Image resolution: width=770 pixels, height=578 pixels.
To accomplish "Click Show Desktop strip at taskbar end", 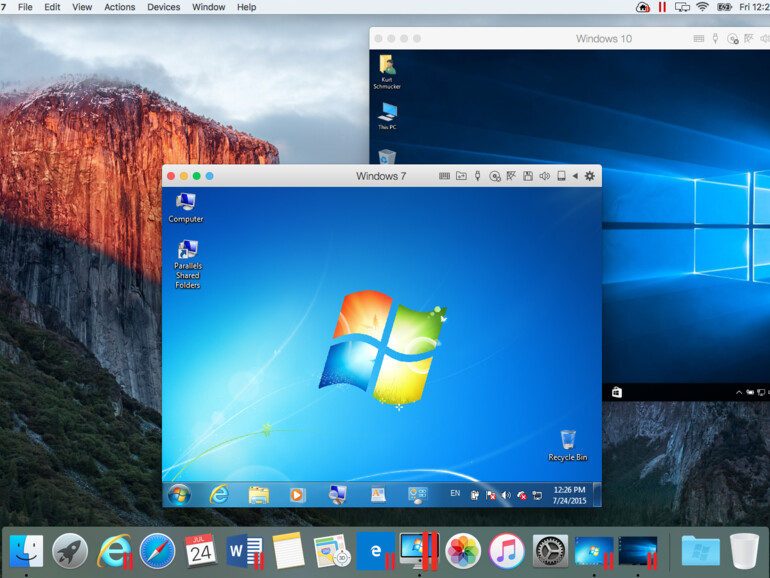I will point(597,495).
